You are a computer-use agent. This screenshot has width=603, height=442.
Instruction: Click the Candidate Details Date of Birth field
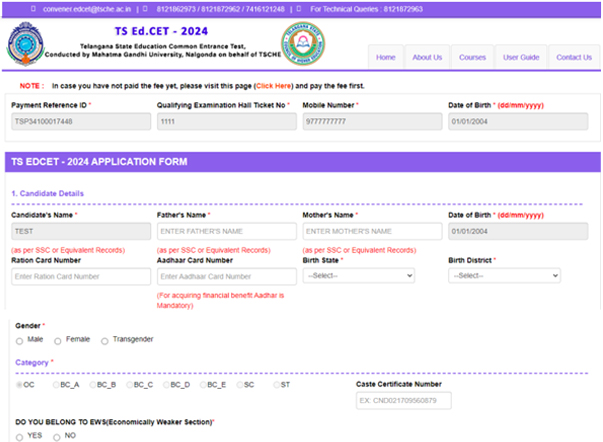pyautogui.click(x=518, y=231)
